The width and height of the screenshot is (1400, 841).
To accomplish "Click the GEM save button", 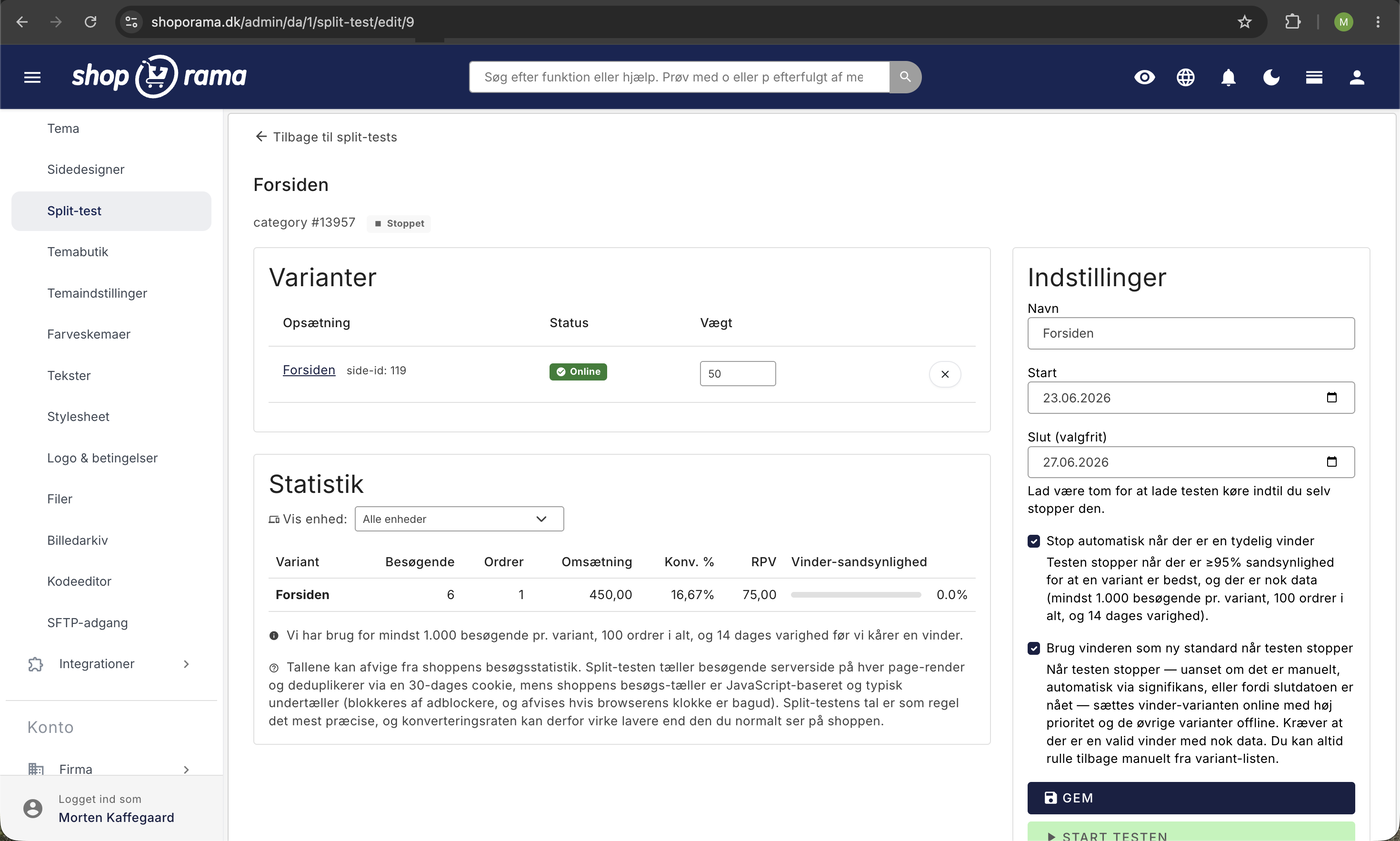I will click(1191, 798).
